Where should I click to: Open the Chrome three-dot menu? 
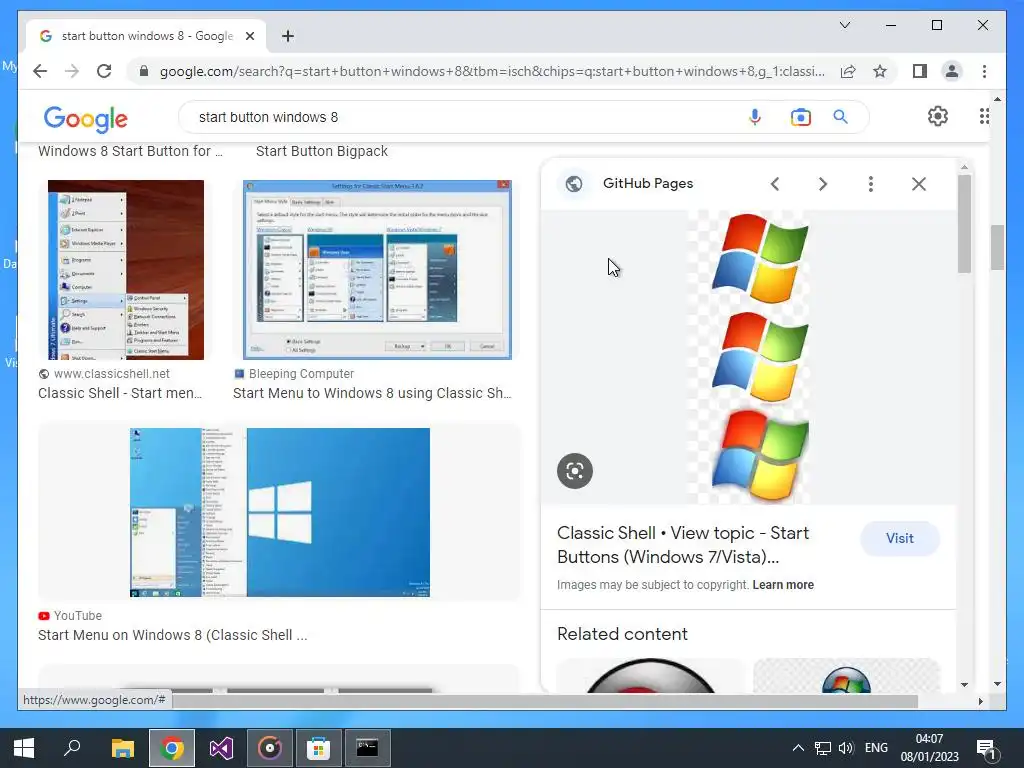tap(984, 71)
